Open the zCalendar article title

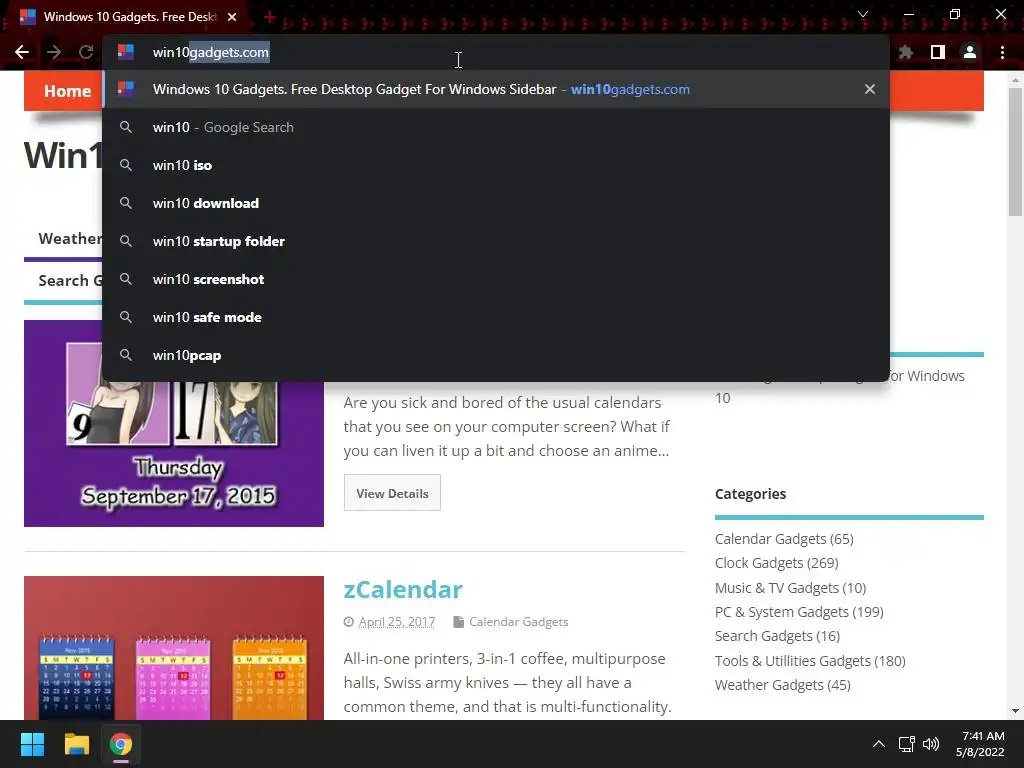(403, 589)
